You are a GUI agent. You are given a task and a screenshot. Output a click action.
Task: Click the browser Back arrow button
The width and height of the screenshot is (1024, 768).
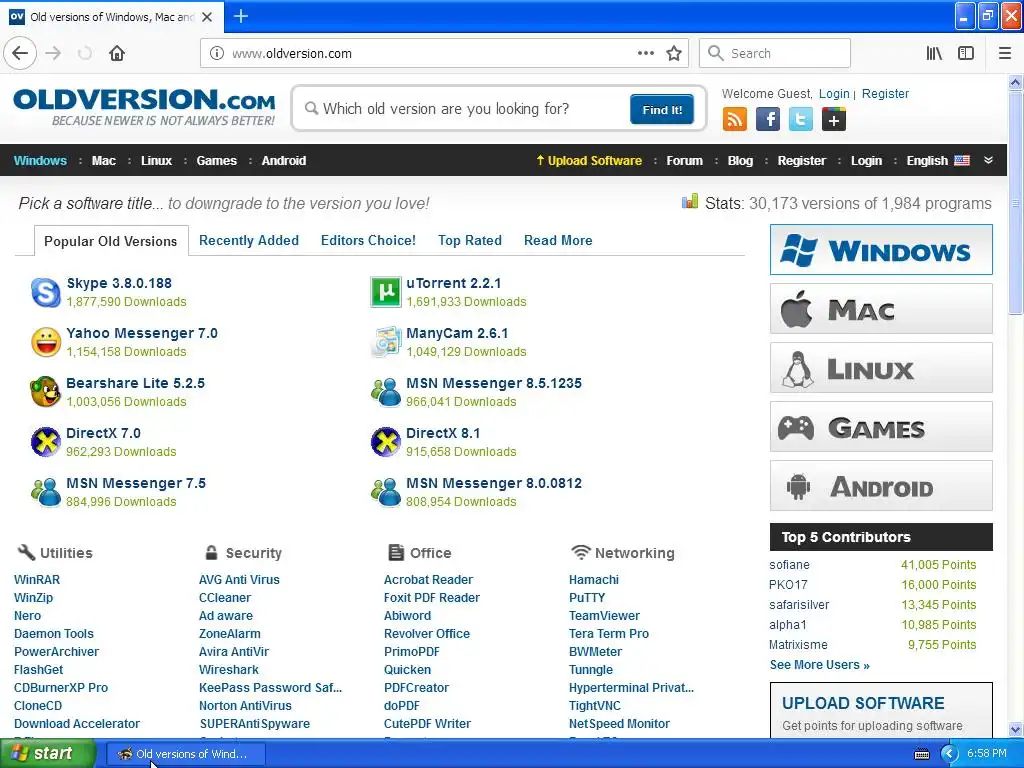(20, 53)
